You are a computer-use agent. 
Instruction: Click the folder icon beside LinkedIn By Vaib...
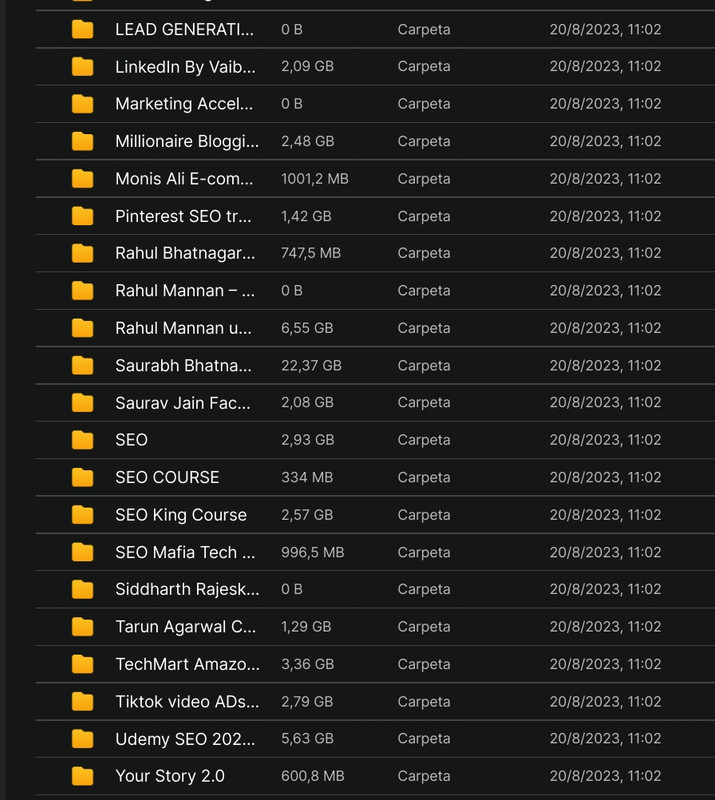[82, 66]
